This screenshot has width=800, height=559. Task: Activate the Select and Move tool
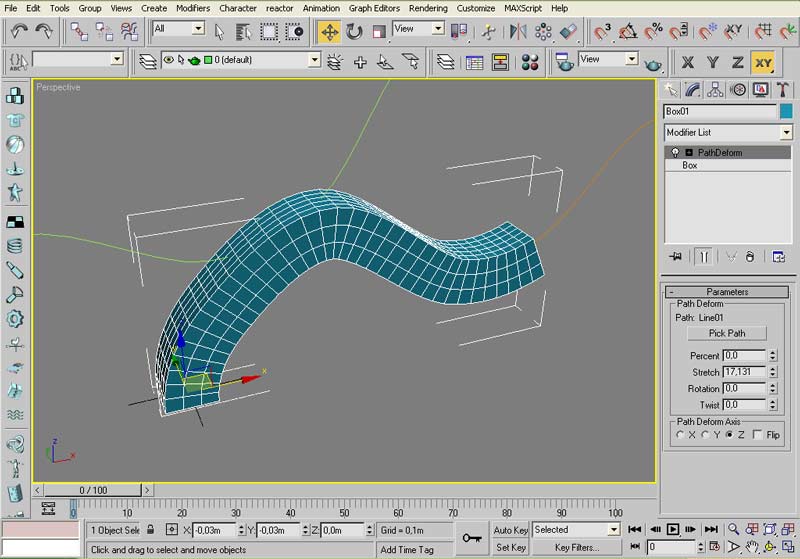(329, 32)
